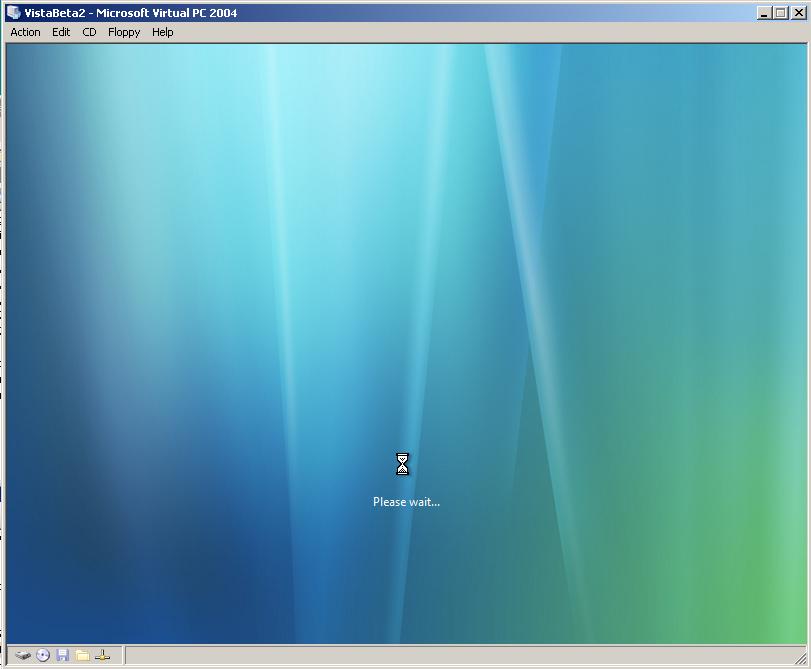Click the Virtual PC title bar icon
This screenshot has width=811, height=669.
click(13, 12)
